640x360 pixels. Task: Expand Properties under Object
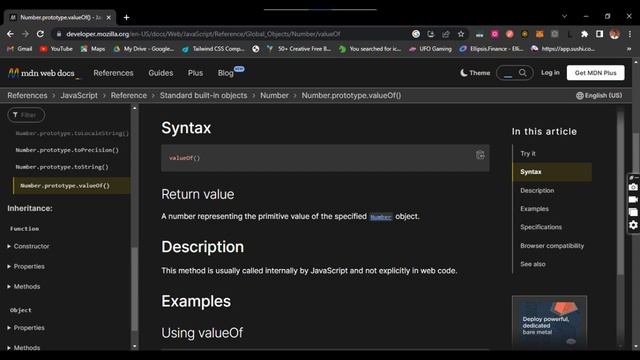(26, 328)
